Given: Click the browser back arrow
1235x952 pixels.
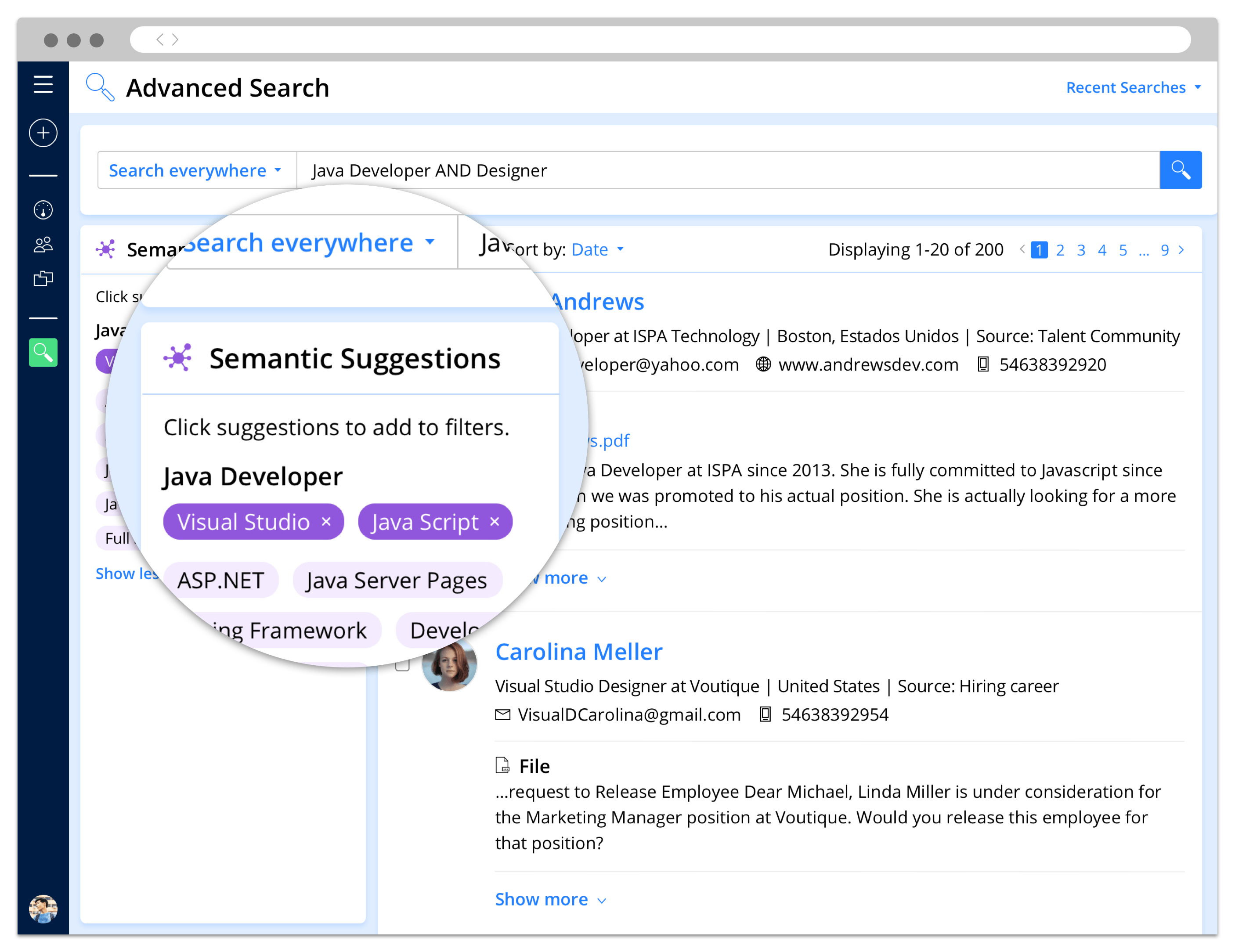Looking at the screenshot, I should click(160, 40).
